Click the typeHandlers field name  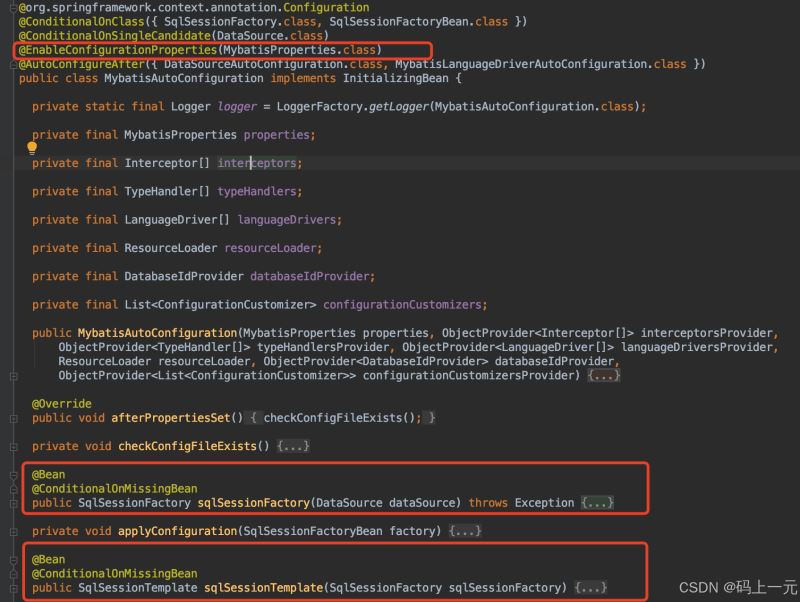257,192
